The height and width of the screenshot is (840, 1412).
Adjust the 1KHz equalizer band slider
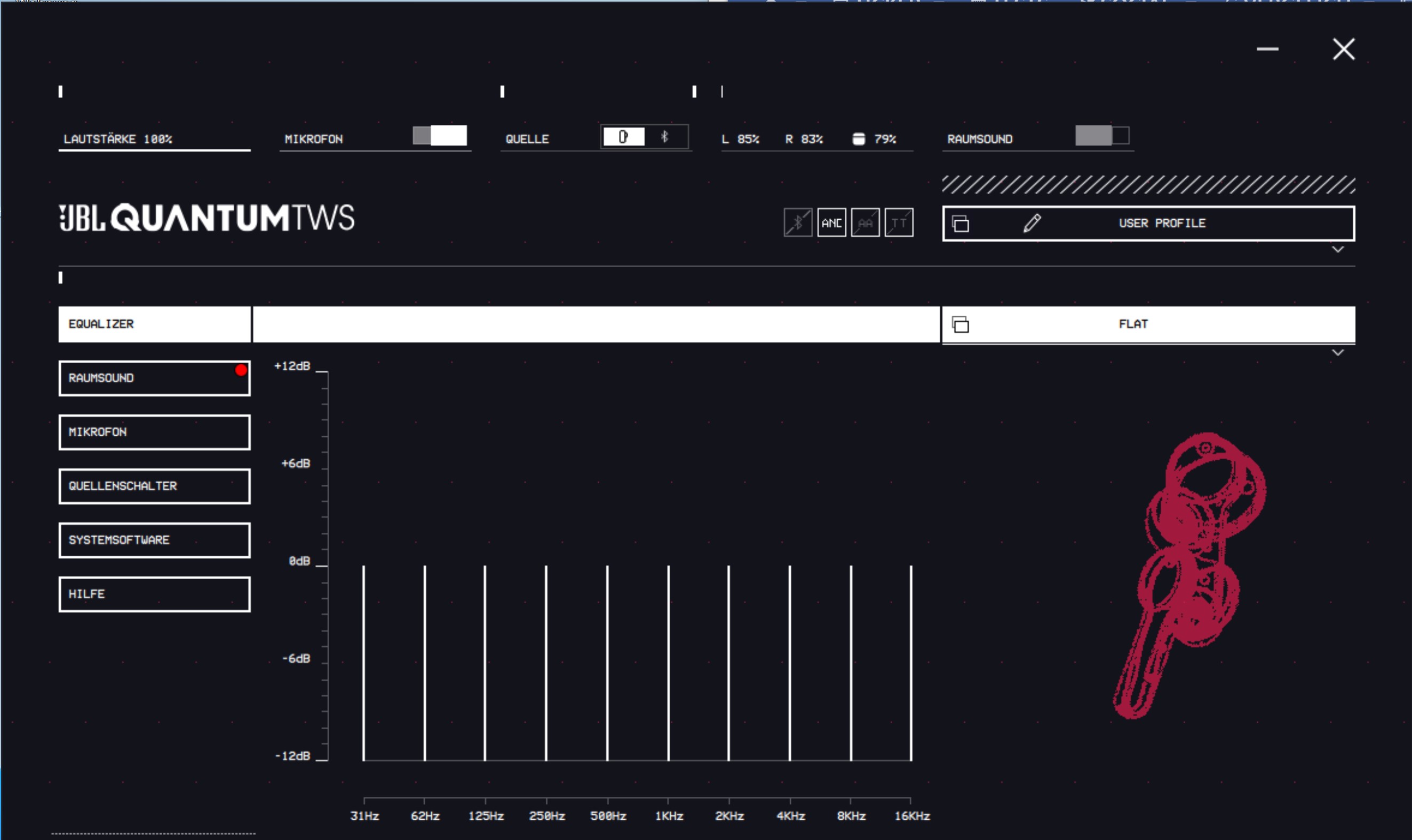(x=668, y=566)
